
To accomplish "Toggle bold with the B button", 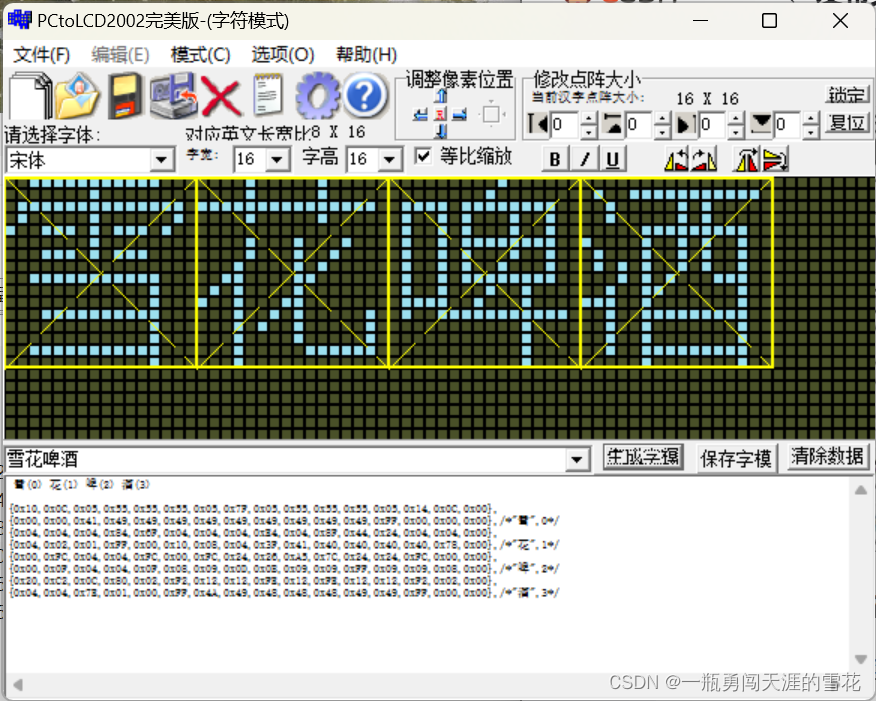I will coord(555,159).
